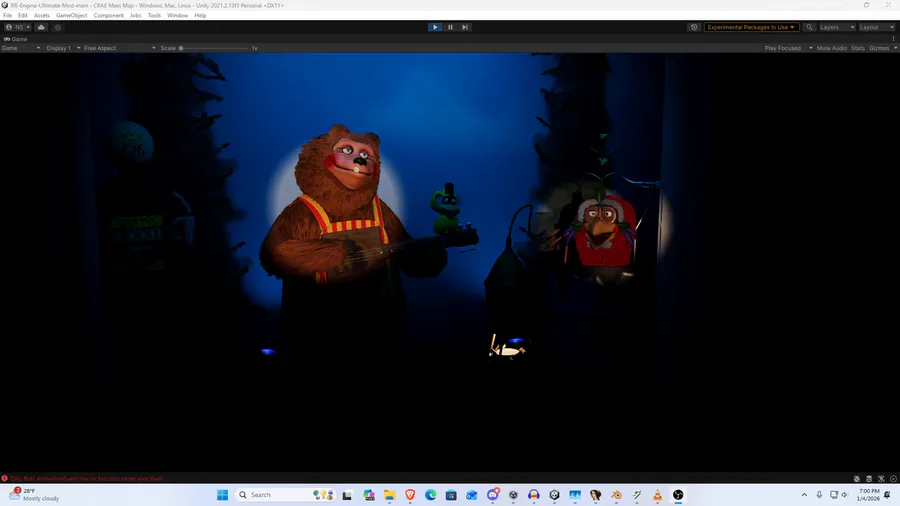Screen dimensions: 900x506
Task: Open the Game view mode dropdown
Action: point(21,48)
